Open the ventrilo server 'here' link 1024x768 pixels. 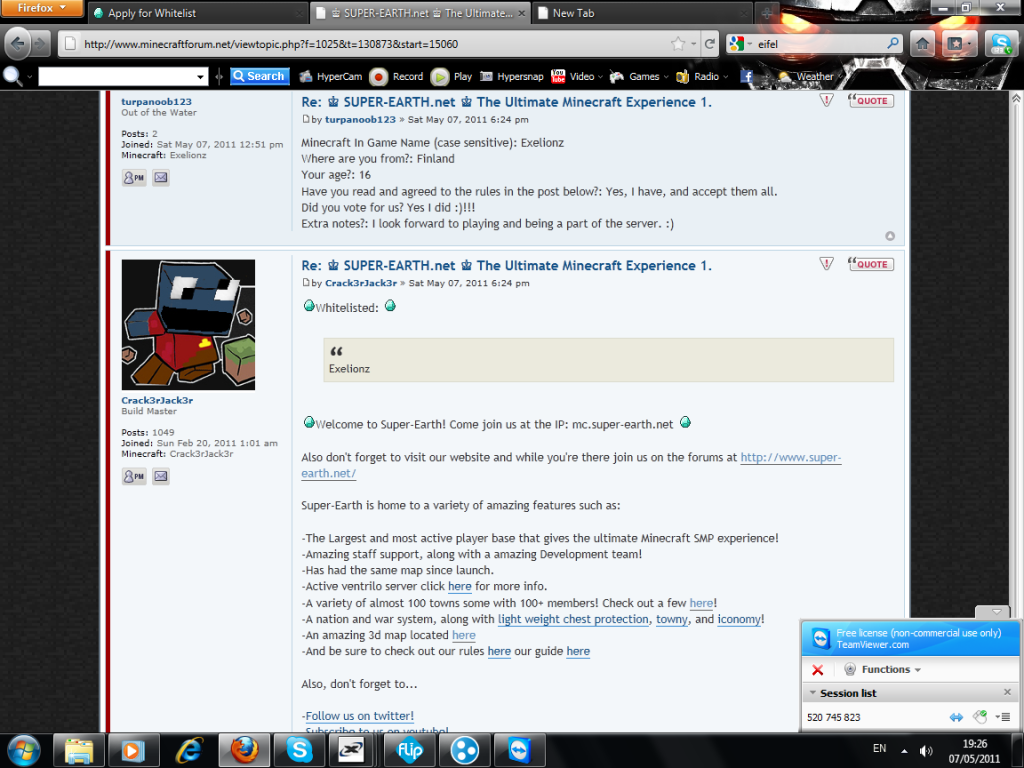pyautogui.click(x=460, y=586)
